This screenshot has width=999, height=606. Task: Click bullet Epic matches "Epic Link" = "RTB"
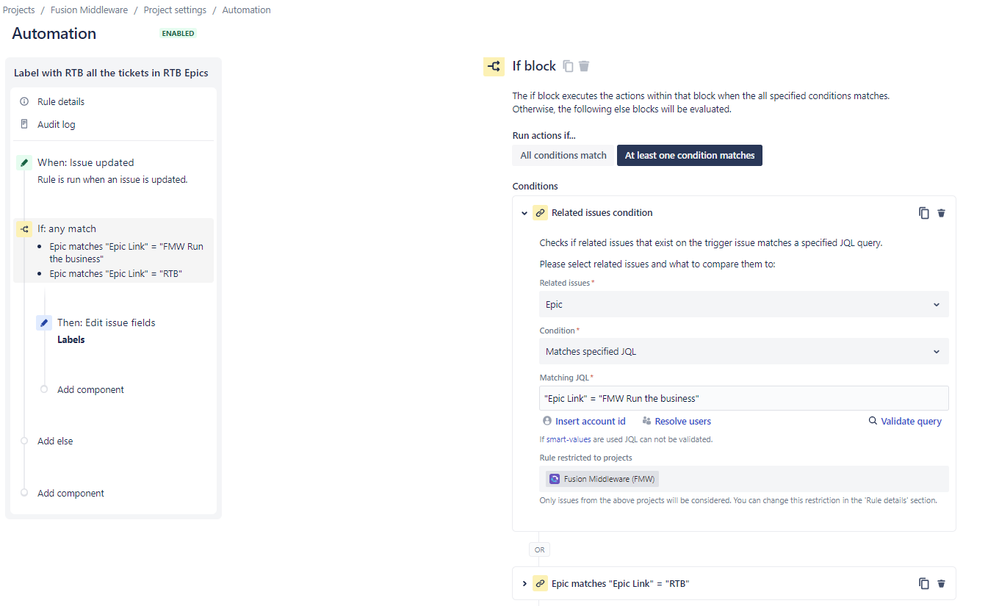click(115, 273)
